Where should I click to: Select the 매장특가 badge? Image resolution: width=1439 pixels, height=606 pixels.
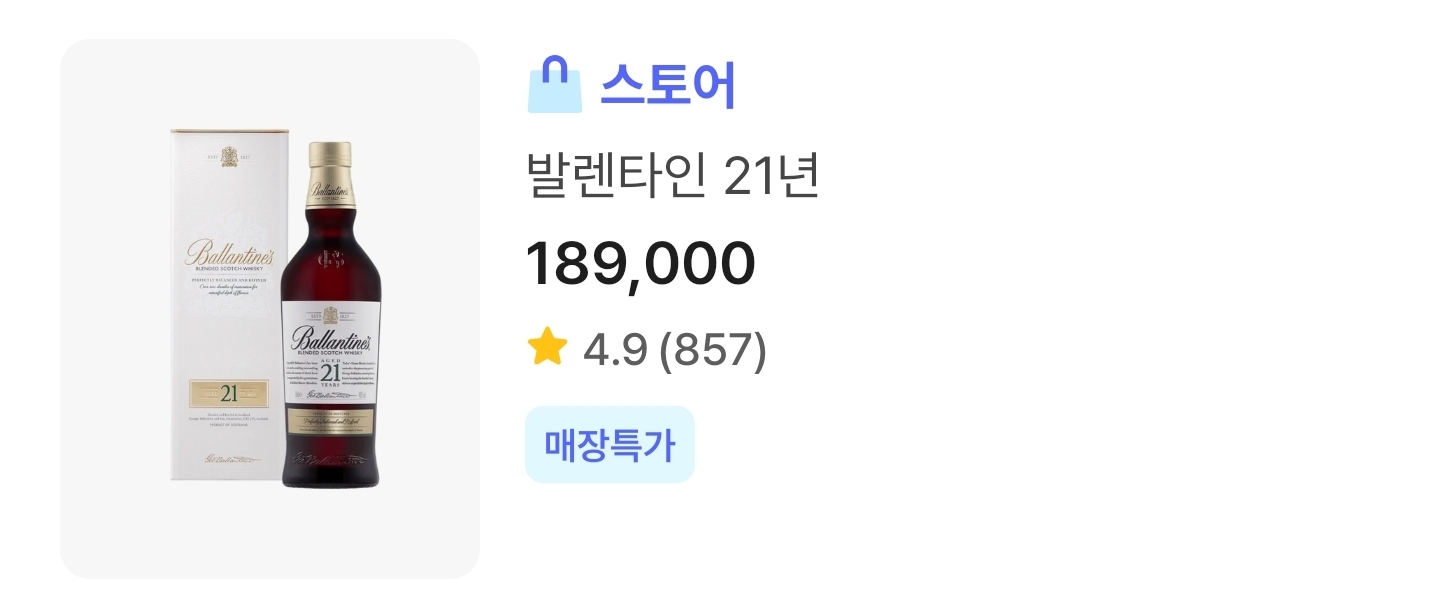pos(609,445)
